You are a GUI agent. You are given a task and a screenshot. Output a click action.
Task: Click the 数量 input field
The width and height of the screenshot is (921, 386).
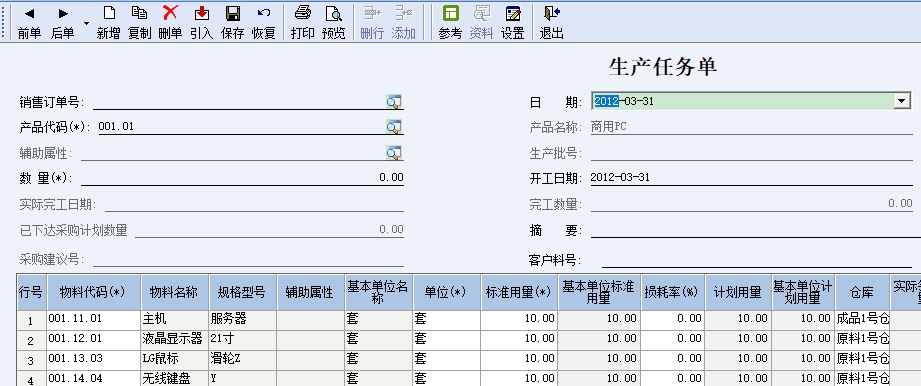(x=243, y=177)
